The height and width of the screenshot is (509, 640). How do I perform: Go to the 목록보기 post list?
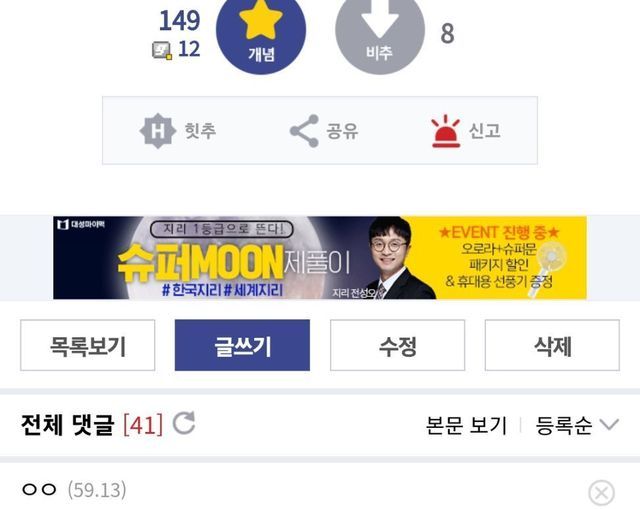87,345
